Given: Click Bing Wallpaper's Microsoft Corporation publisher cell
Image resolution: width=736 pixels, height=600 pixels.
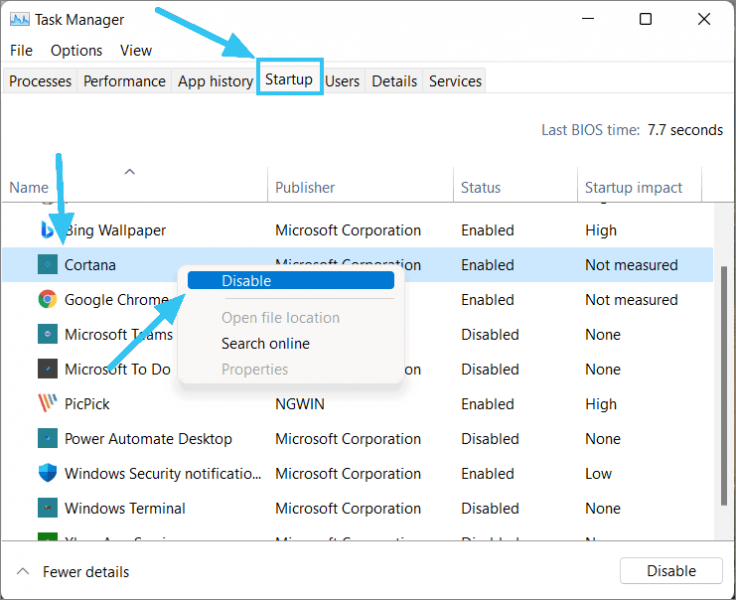Looking at the screenshot, I should coord(348,230).
